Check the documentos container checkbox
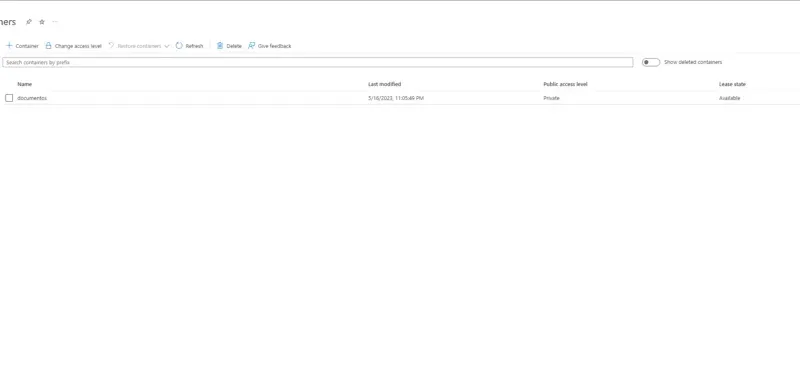The width and height of the screenshot is (800, 365). 9,98
